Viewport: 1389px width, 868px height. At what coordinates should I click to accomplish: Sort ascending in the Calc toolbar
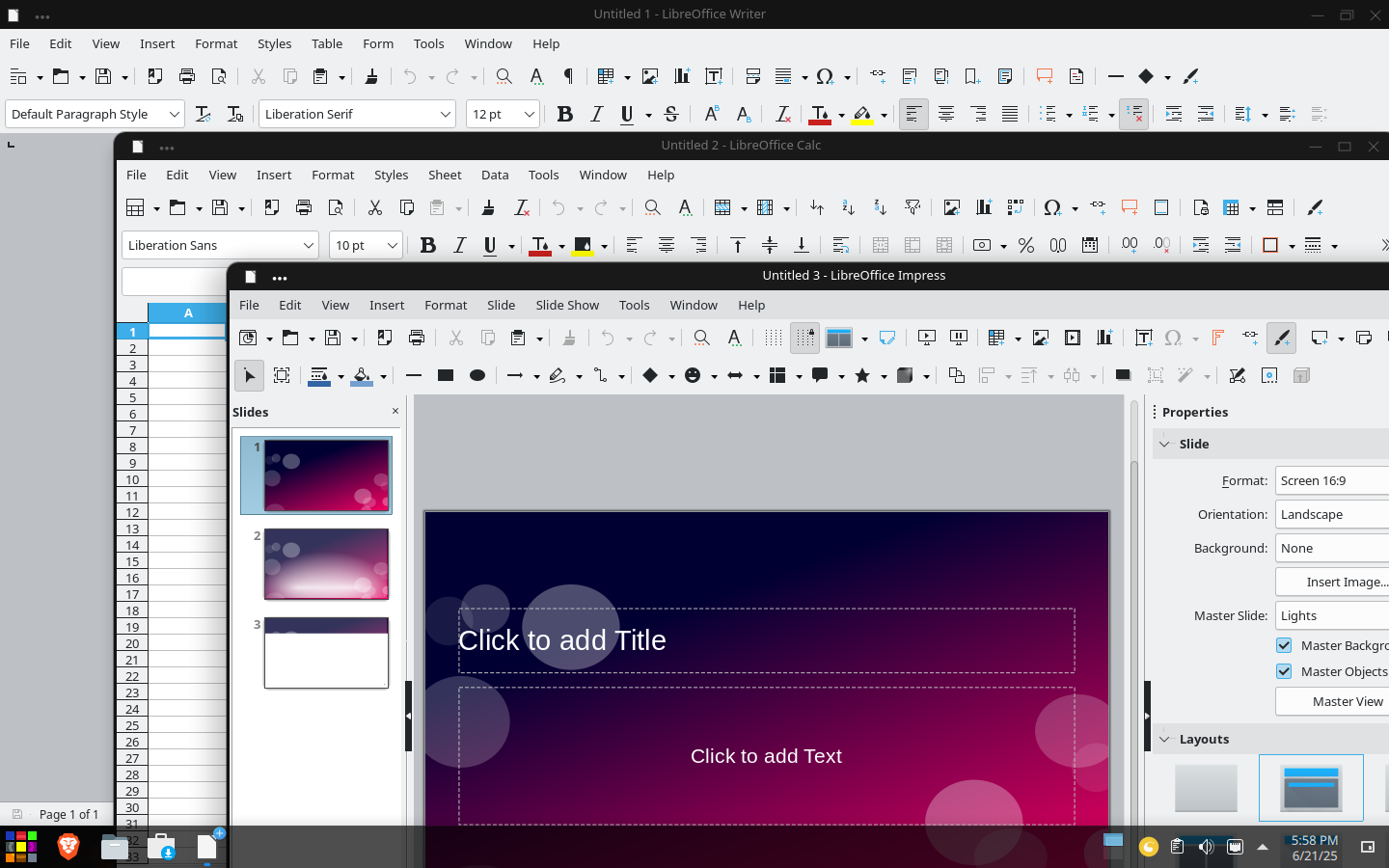pyautogui.click(x=848, y=207)
